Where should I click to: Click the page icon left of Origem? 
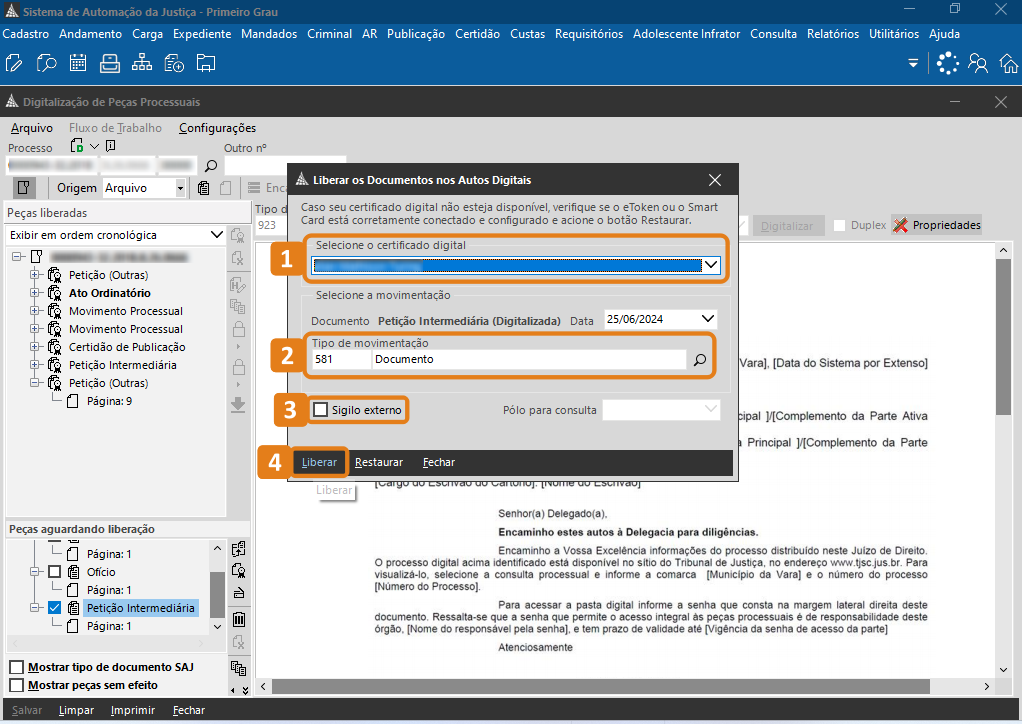pos(23,188)
